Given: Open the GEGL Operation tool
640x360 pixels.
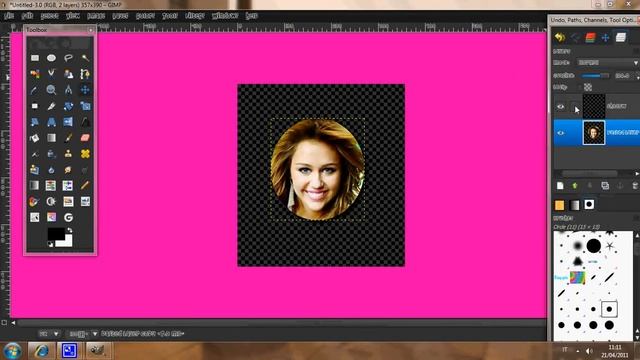Looking at the screenshot, I should pyautogui.click(x=68, y=217).
